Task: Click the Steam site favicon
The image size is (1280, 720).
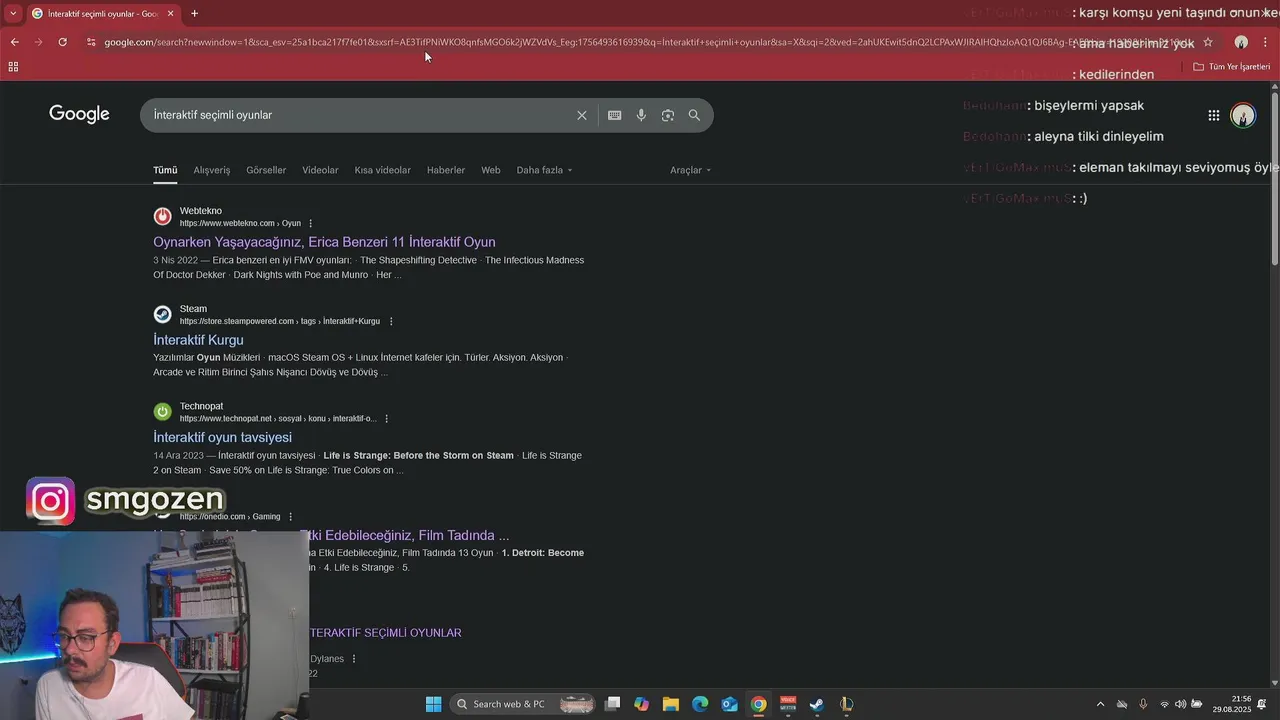Action: (162, 314)
